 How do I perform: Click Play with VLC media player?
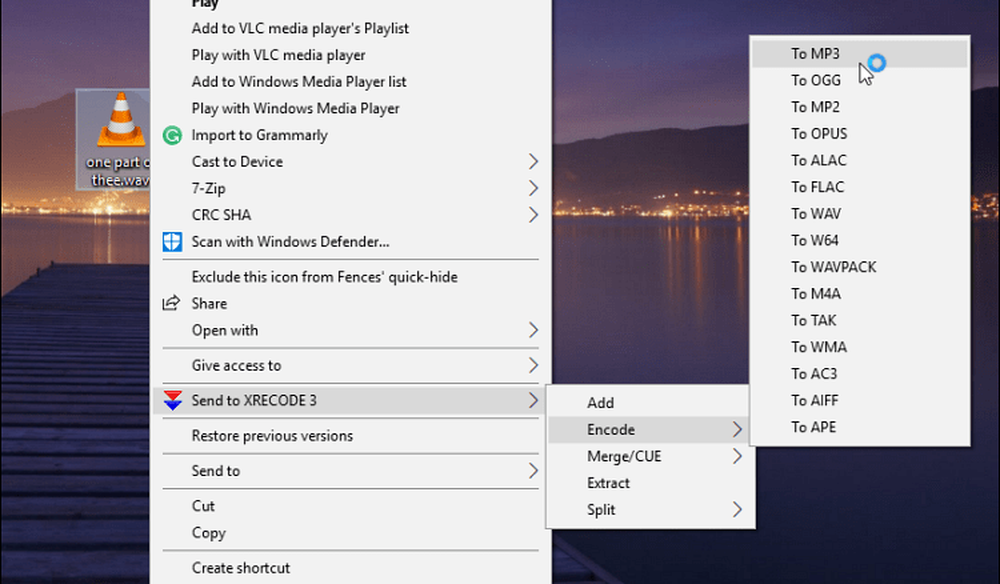[278, 55]
